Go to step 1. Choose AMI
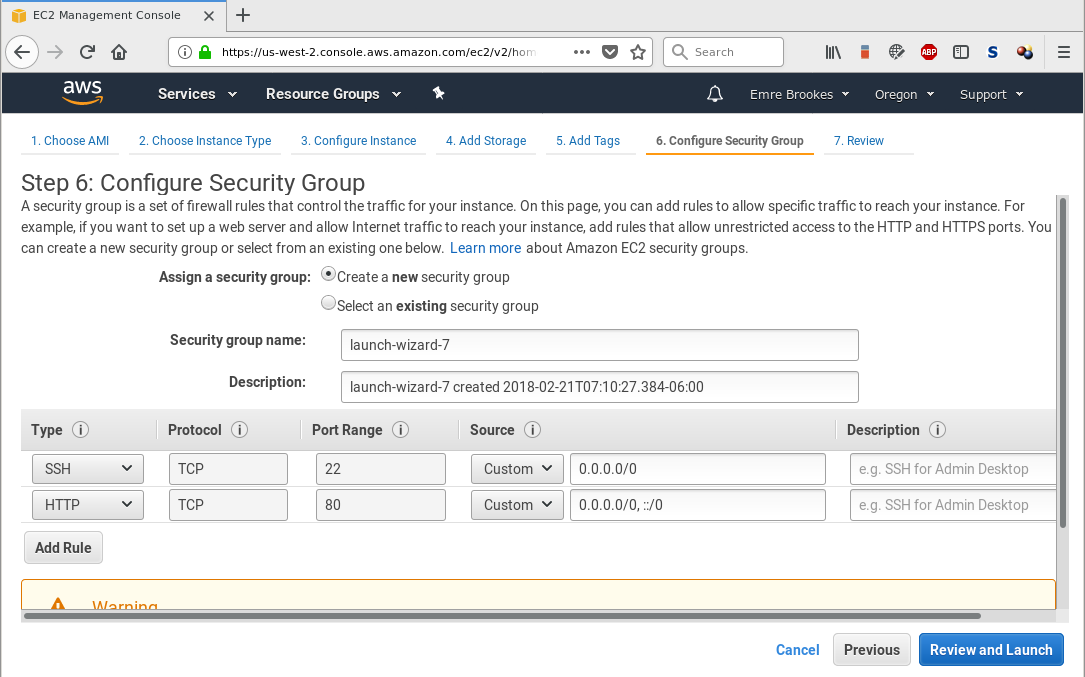 tap(70, 141)
